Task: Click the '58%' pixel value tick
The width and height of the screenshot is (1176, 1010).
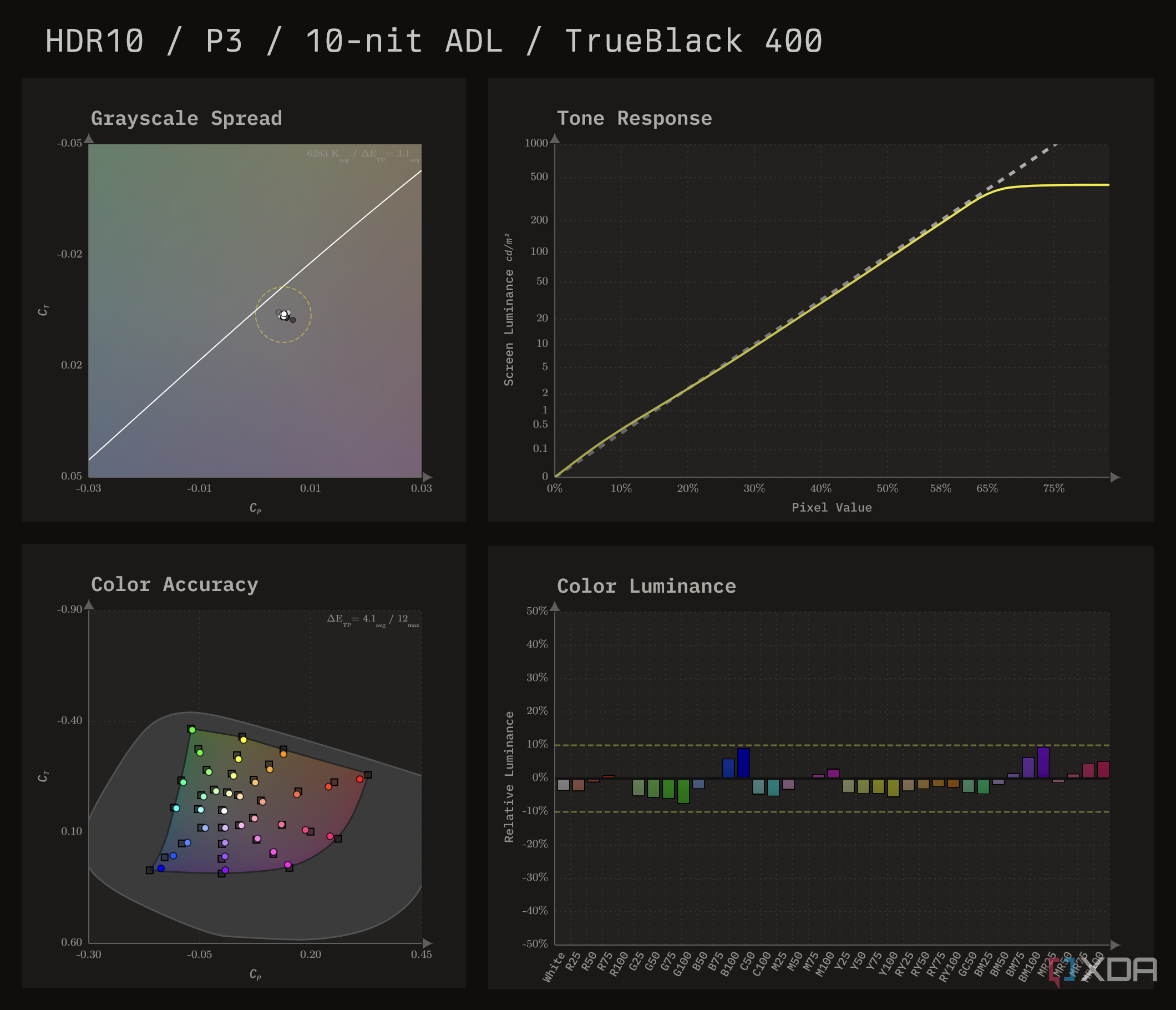Action: pyautogui.click(x=940, y=488)
